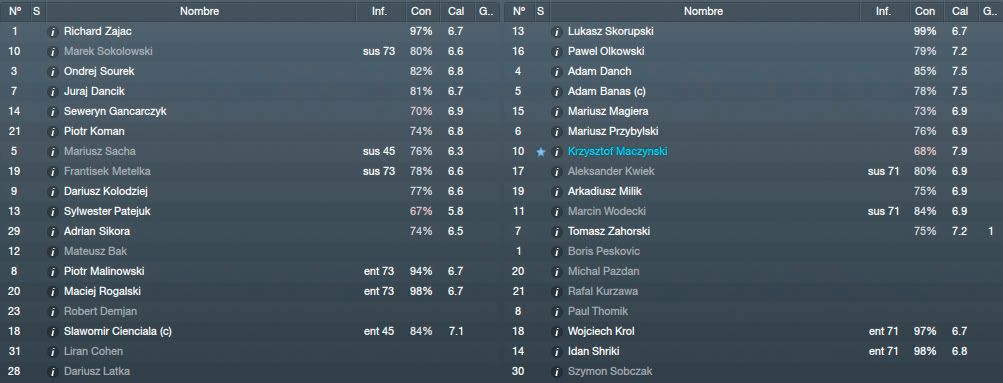
Task: Open Seweryn Gancarczyk's player page
Action: pyautogui.click(x=115, y=111)
